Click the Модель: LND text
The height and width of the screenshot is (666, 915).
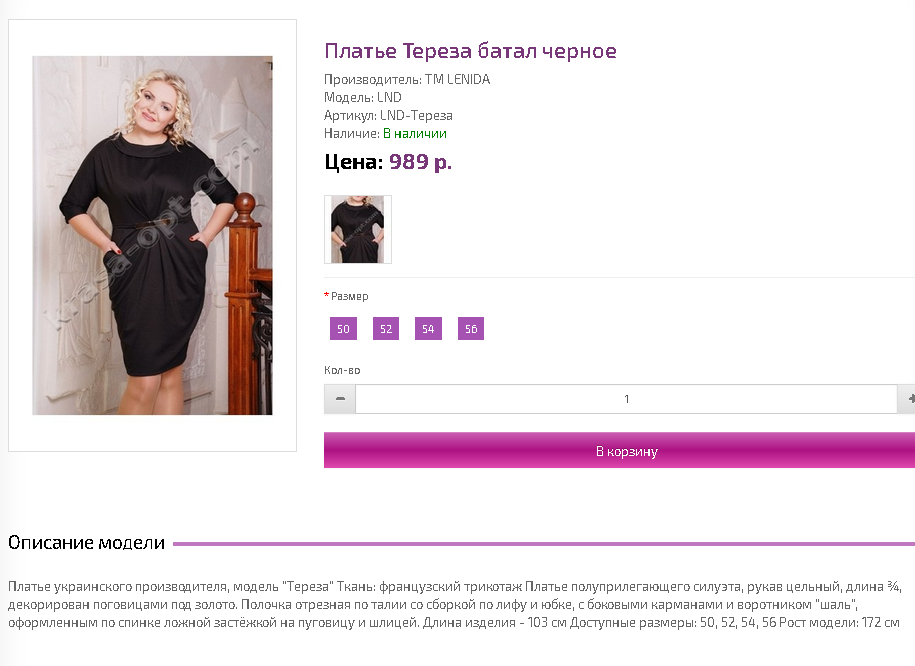click(x=362, y=97)
